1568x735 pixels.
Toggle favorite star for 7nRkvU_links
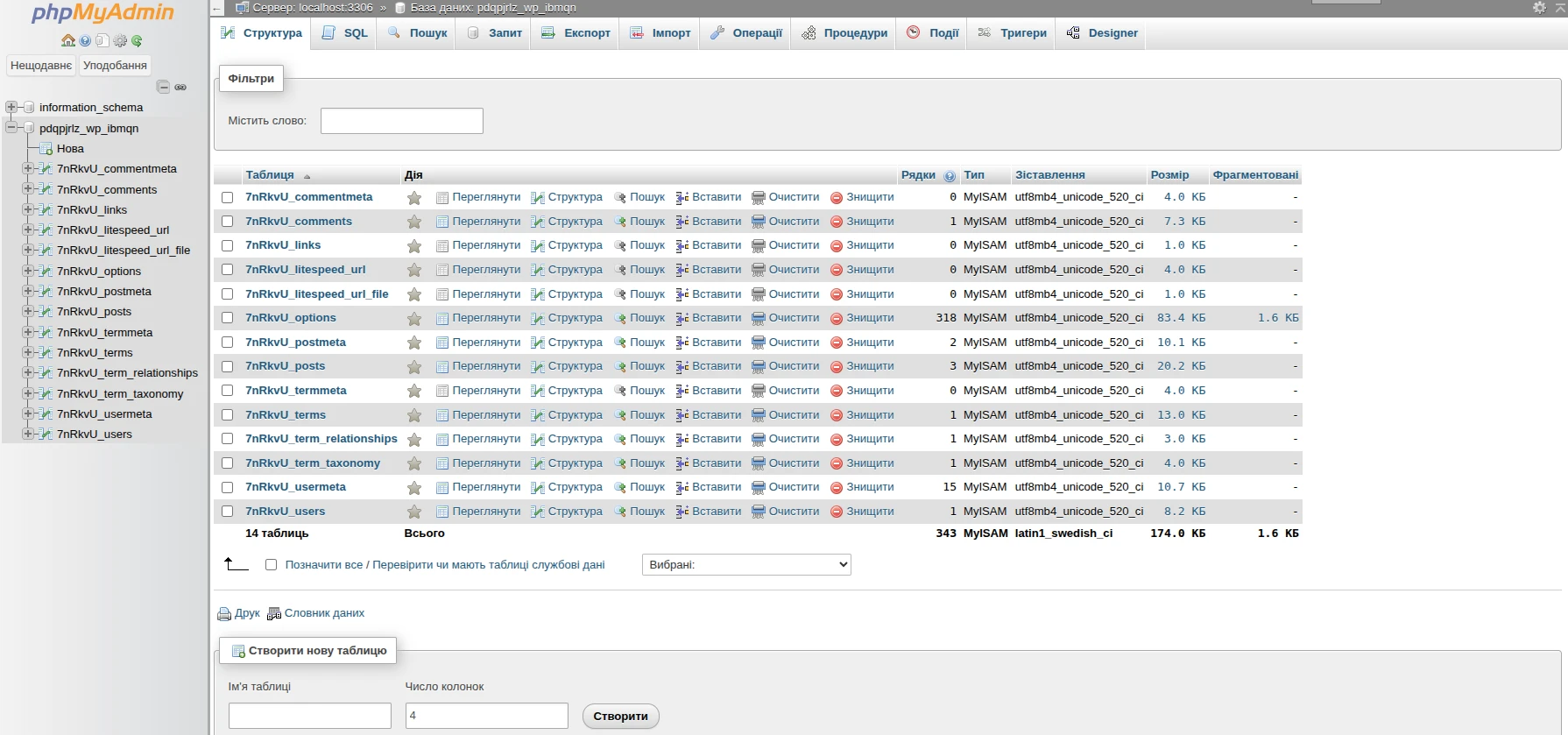tap(414, 246)
